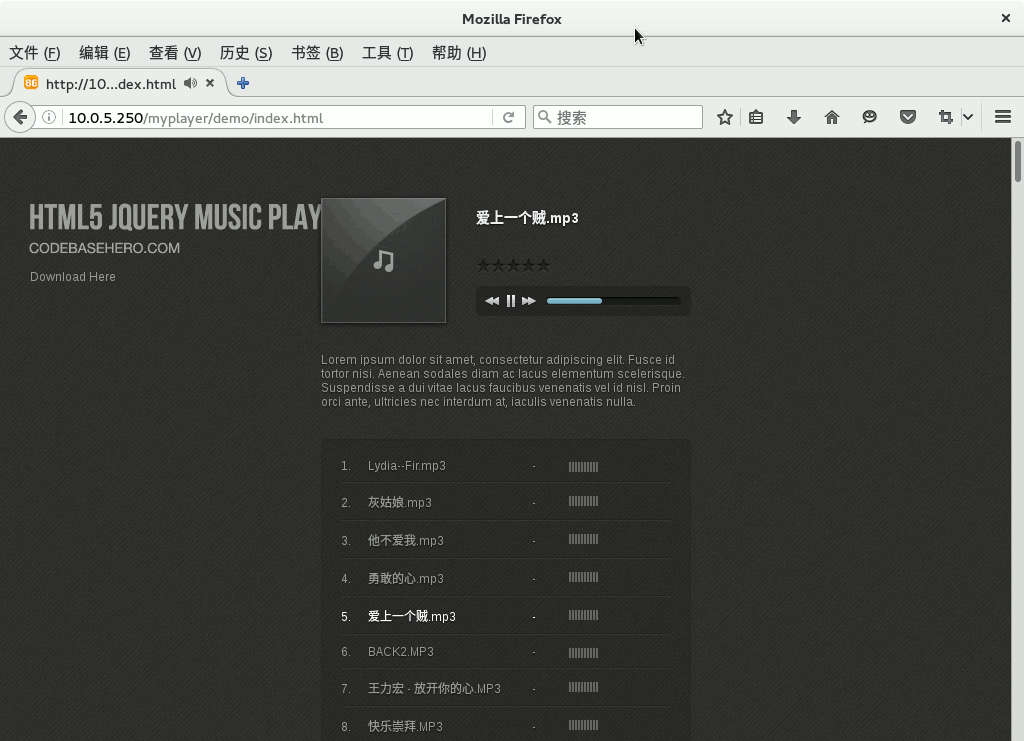Reload the current page

508,118
